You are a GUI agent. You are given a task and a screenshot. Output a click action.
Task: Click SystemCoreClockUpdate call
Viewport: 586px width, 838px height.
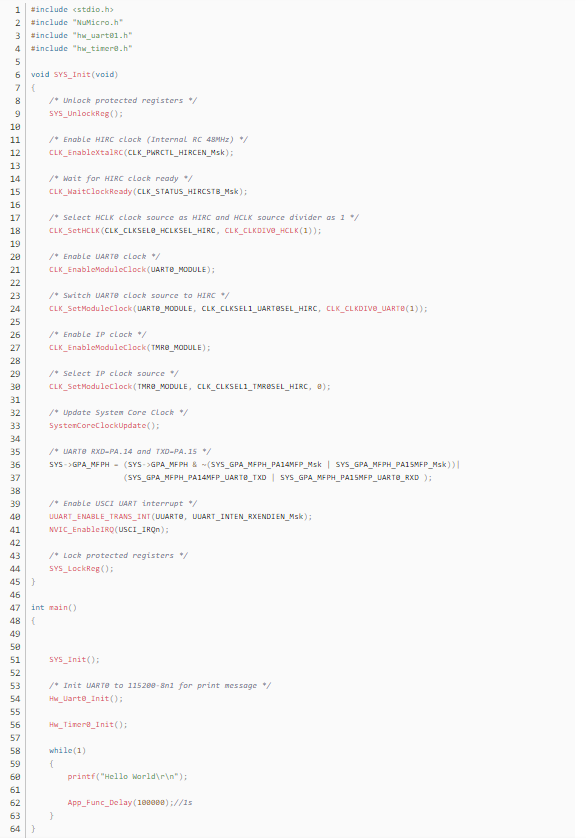coord(98,426)
